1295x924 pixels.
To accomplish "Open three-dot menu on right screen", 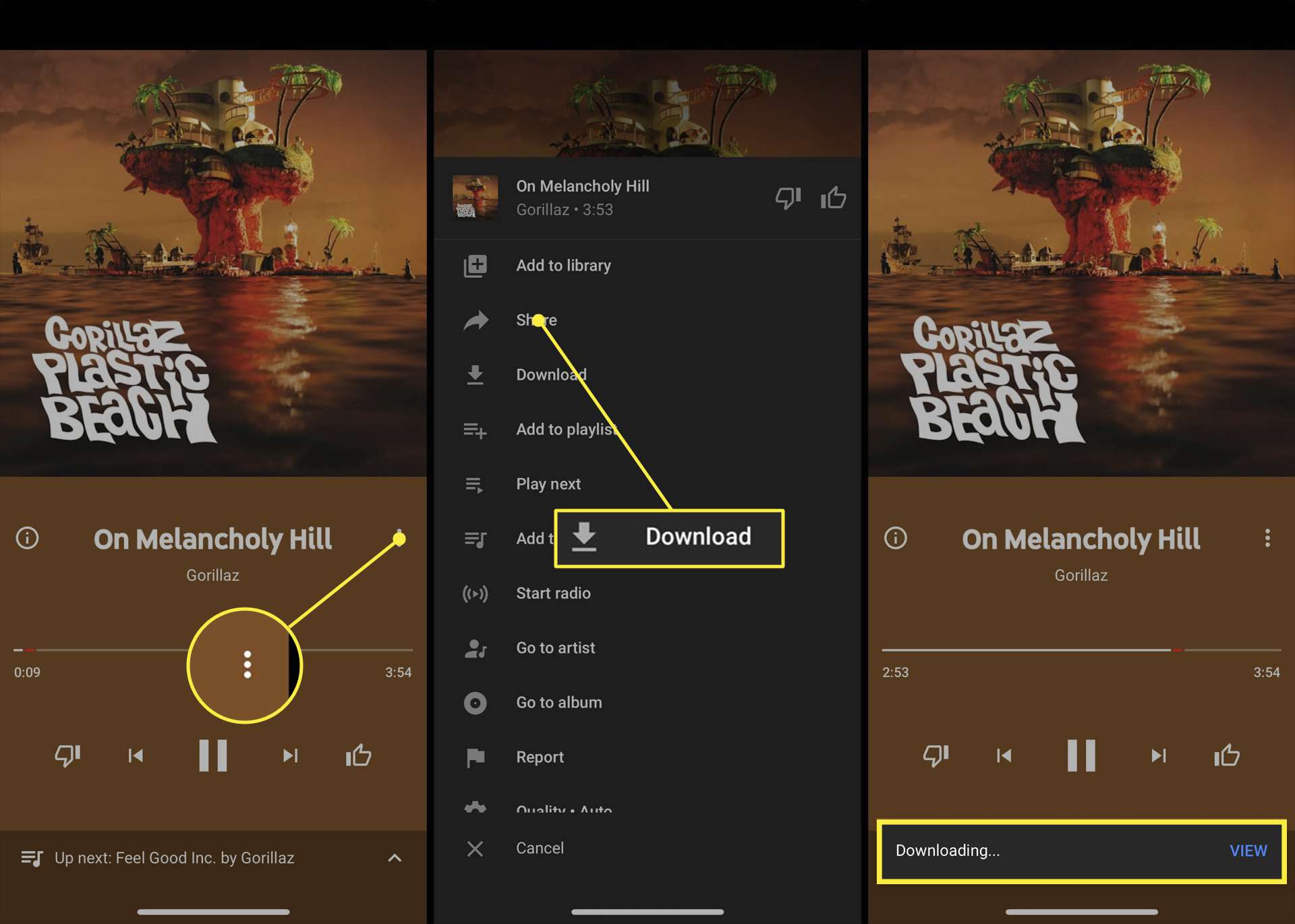I will (1267, 538).
